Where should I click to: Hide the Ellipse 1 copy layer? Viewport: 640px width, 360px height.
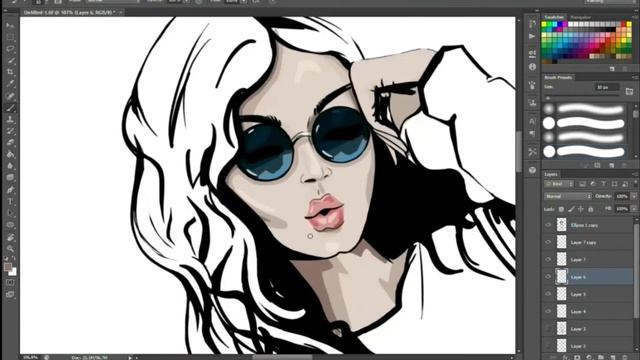548,225
